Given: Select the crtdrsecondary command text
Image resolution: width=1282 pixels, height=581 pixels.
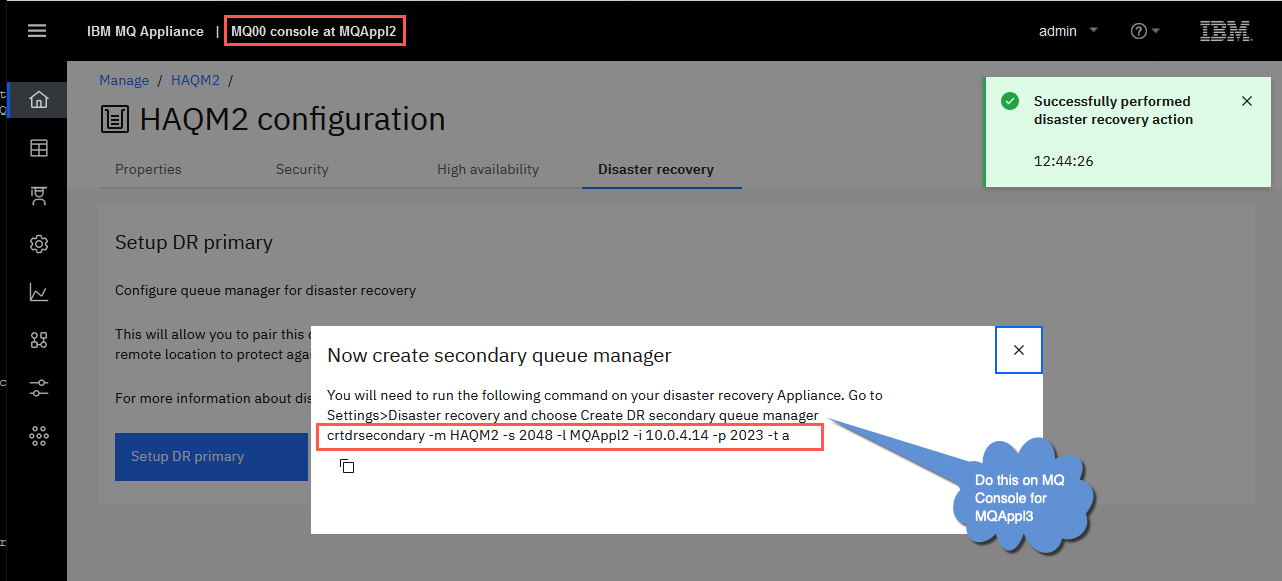Looking at the screenshot, I should (x=558, y=437).
